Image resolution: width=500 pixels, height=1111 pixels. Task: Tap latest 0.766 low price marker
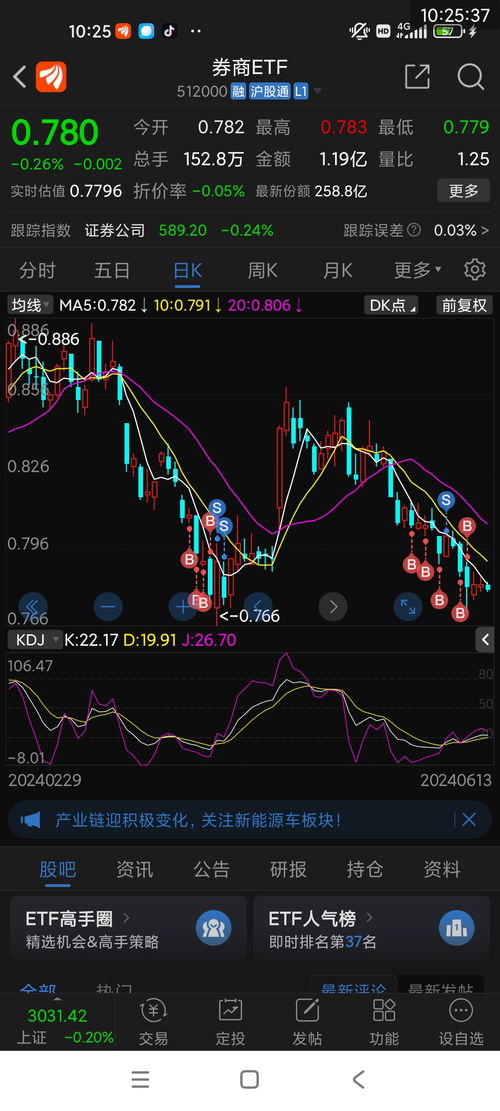[250, 616]
